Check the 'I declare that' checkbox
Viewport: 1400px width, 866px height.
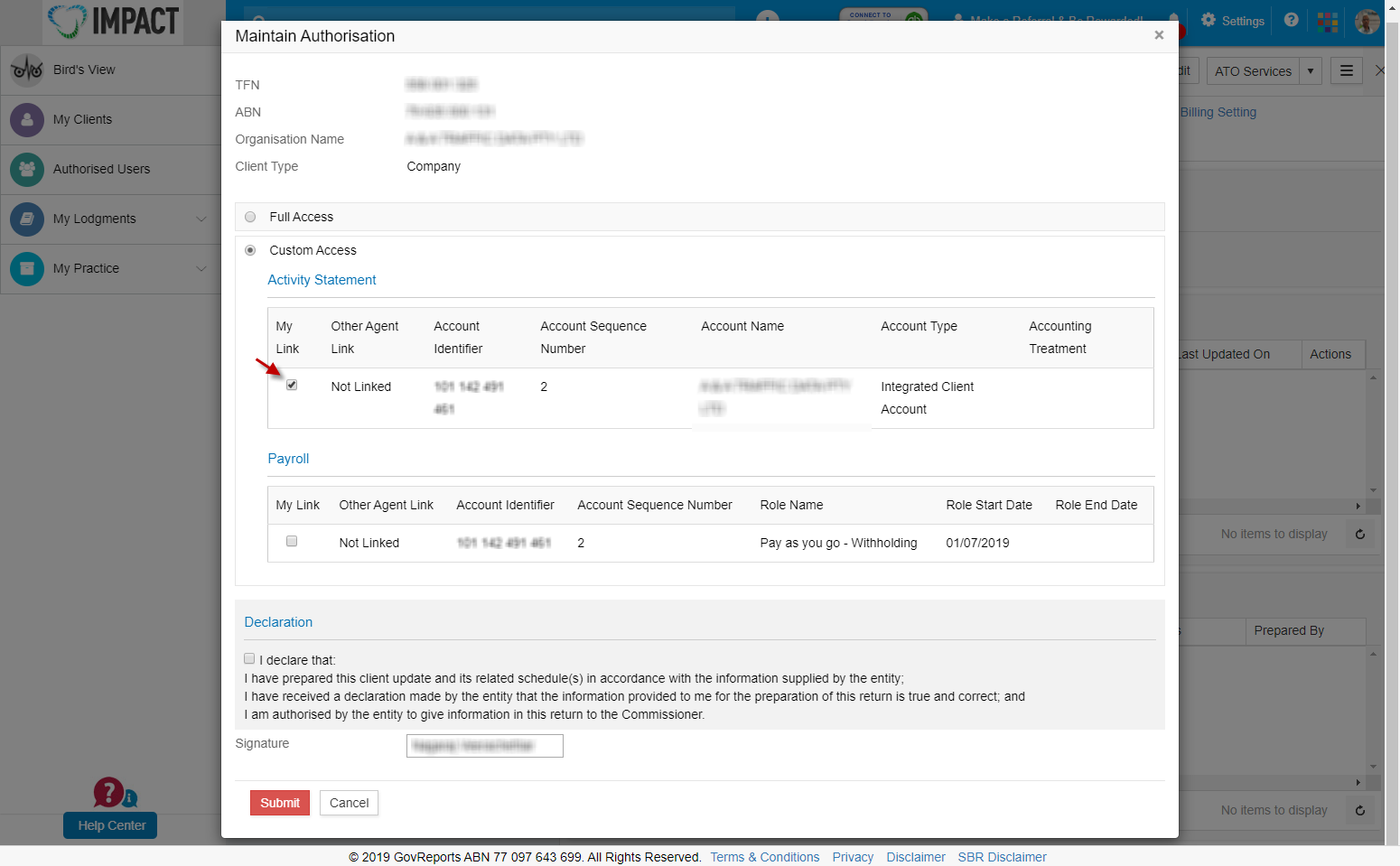249,658
